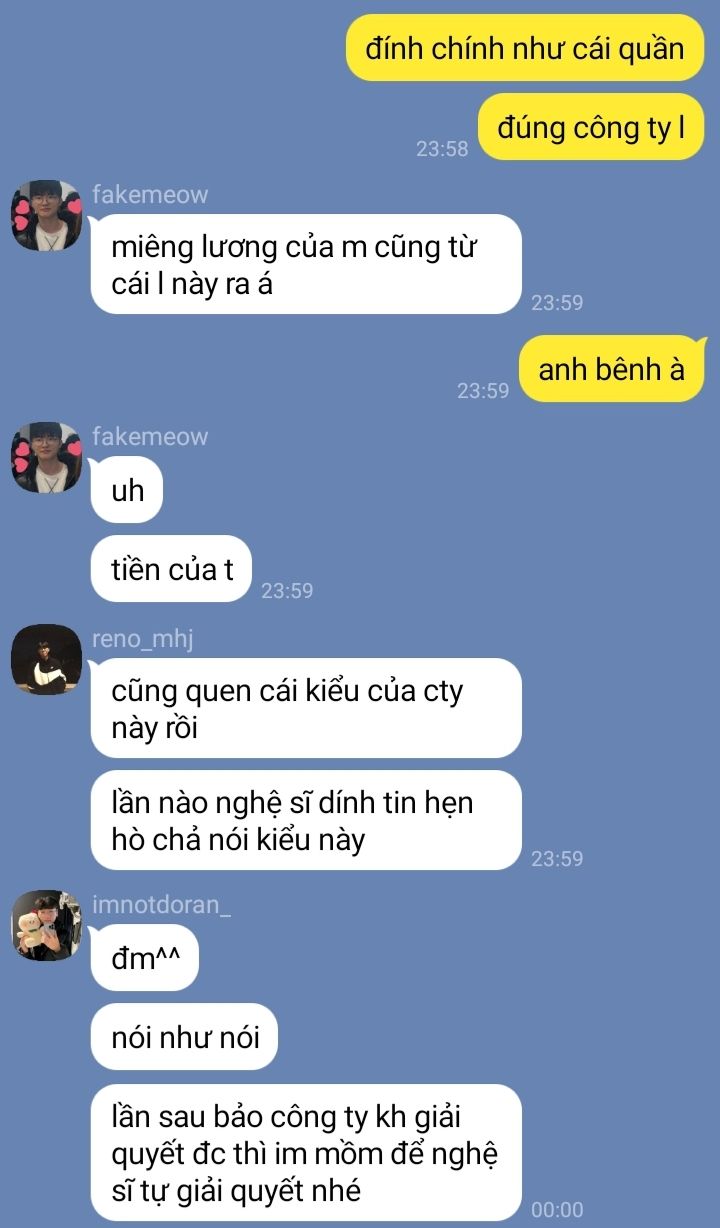
Task: Tap the yellow bubble "anh bênh à"
Action: tap(612, 369)
